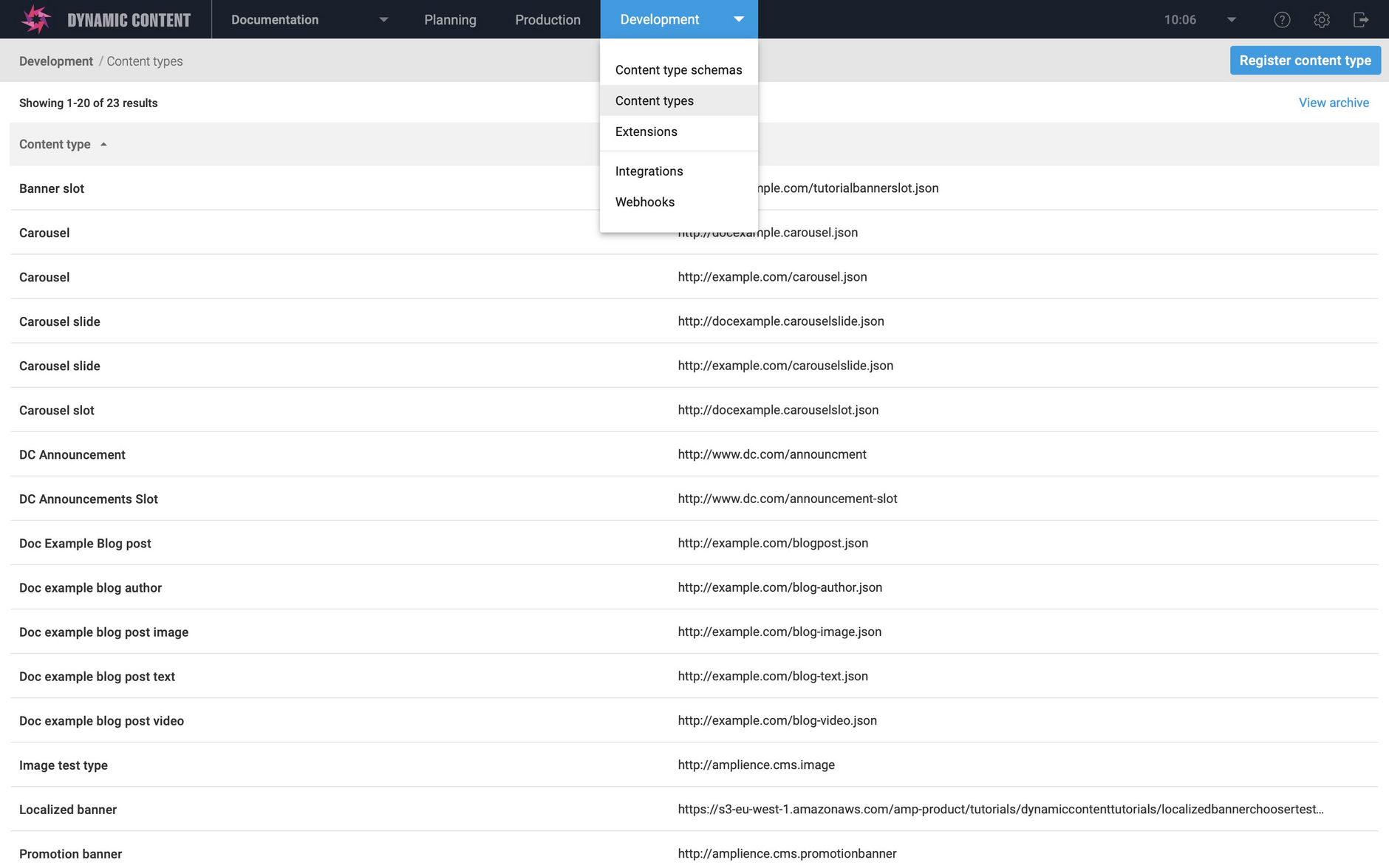Open the View archive link
Screen dimensions: 1389x868
1334,102
